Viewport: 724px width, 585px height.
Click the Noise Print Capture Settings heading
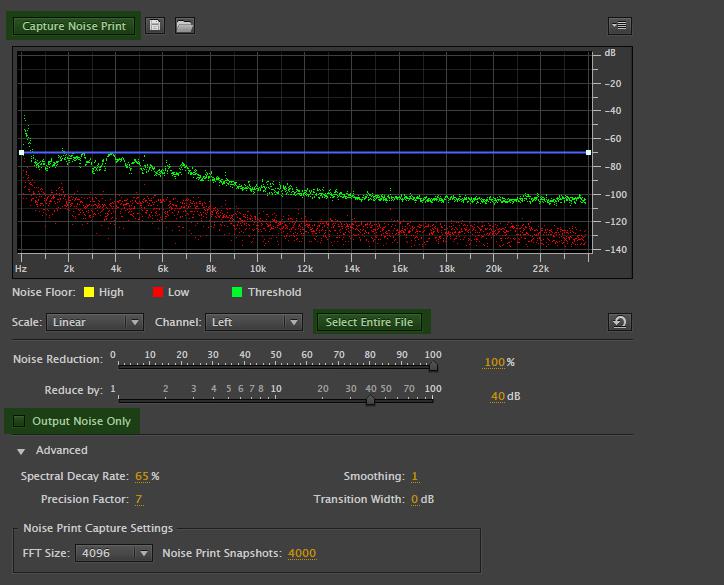pos(98,528)
